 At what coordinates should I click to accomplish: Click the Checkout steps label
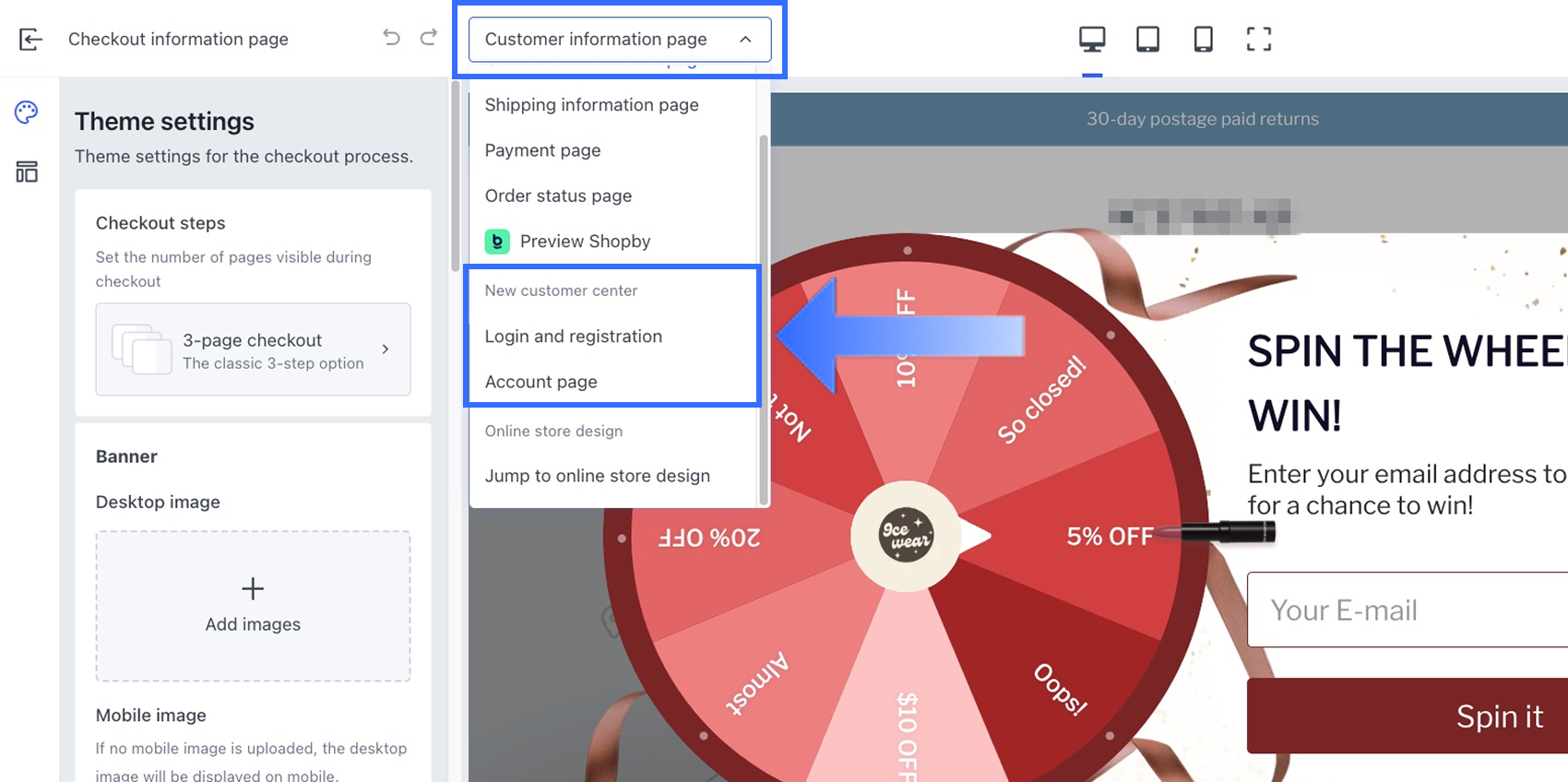click(160, 223)
